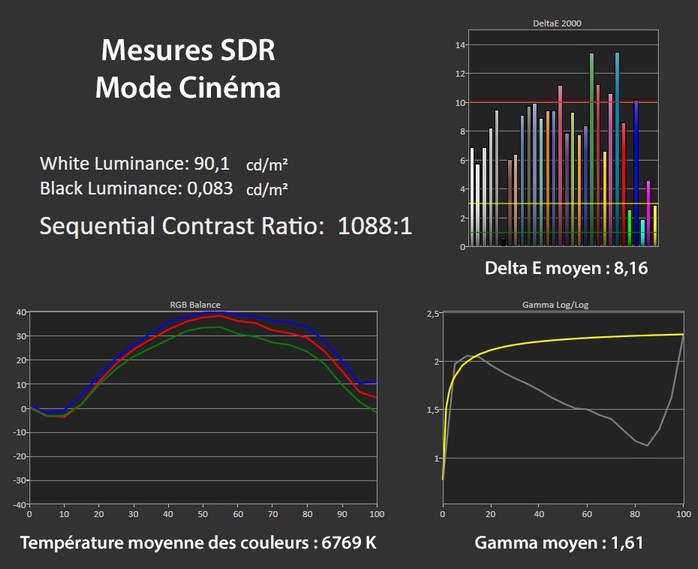Click the blue bar in DeltaE chart
Viewport: 698px width, 569px height.
click(x=636, y=173)
